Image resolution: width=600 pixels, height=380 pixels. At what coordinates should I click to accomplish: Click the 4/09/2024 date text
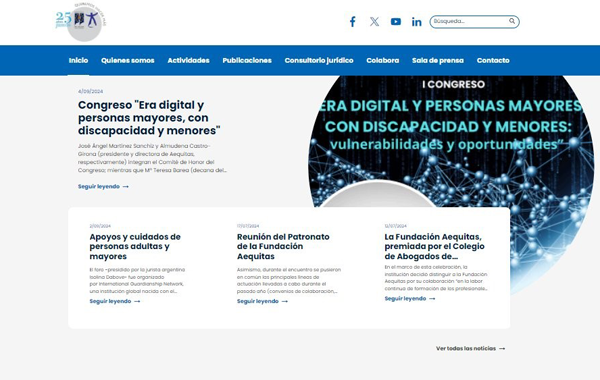[90, 91]
